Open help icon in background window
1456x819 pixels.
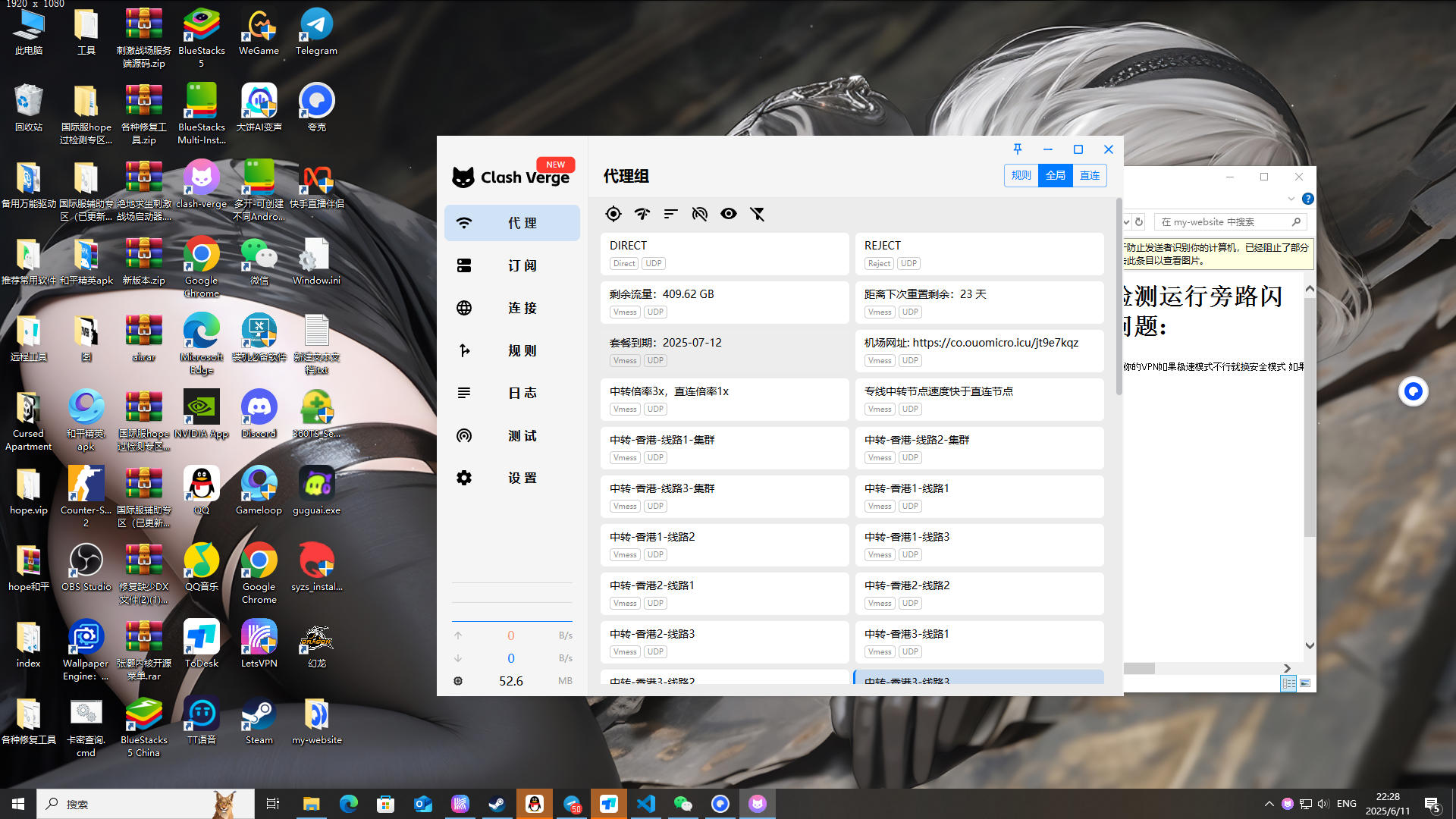coord(1307,199)
